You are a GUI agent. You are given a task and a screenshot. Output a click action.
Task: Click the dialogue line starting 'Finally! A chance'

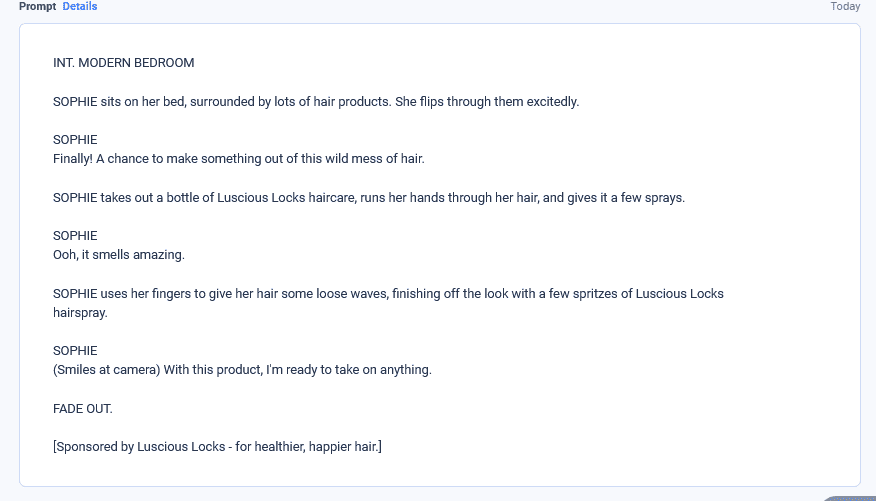[239, 159]
